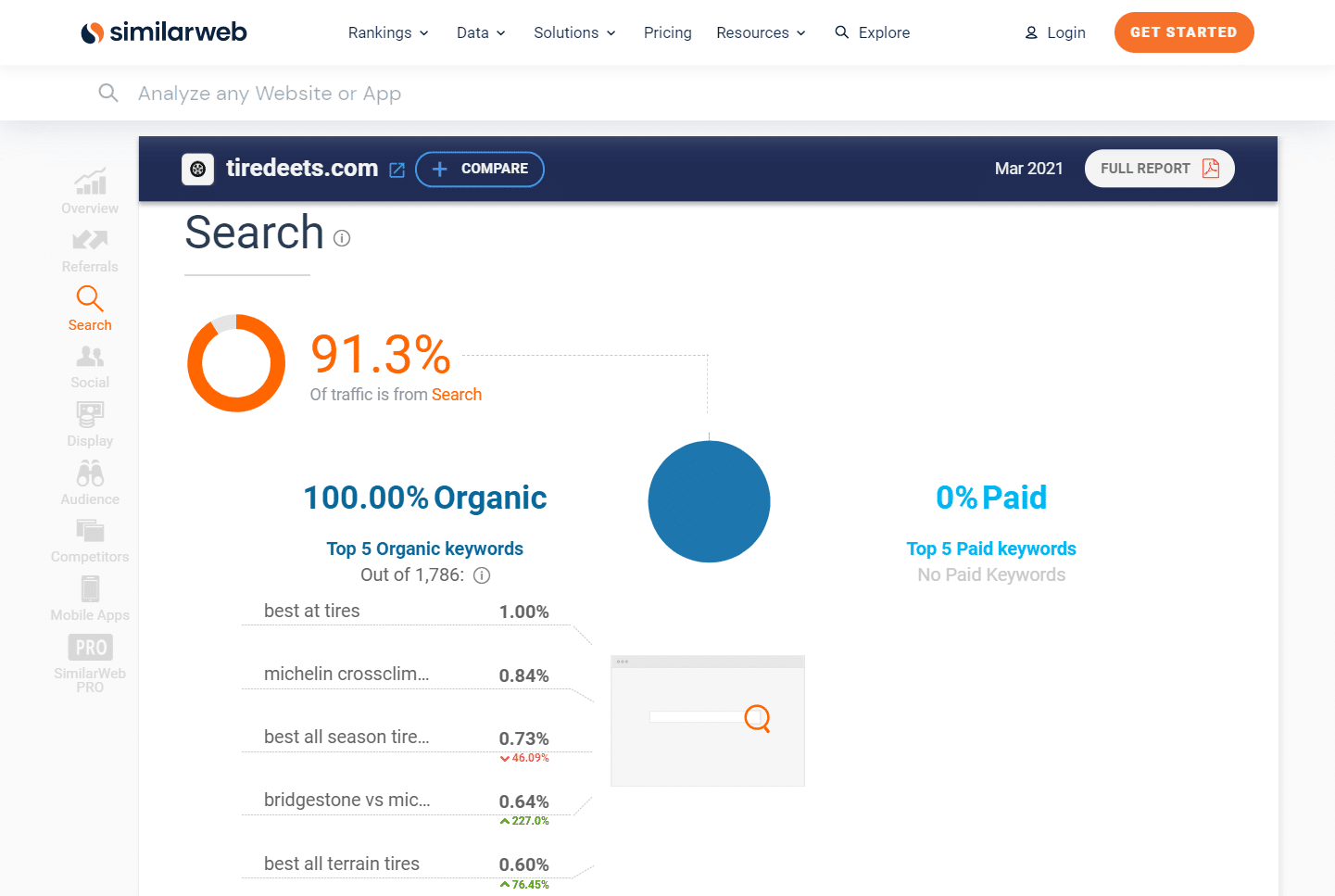Select the Social sidebar icon

pos(90,357)
